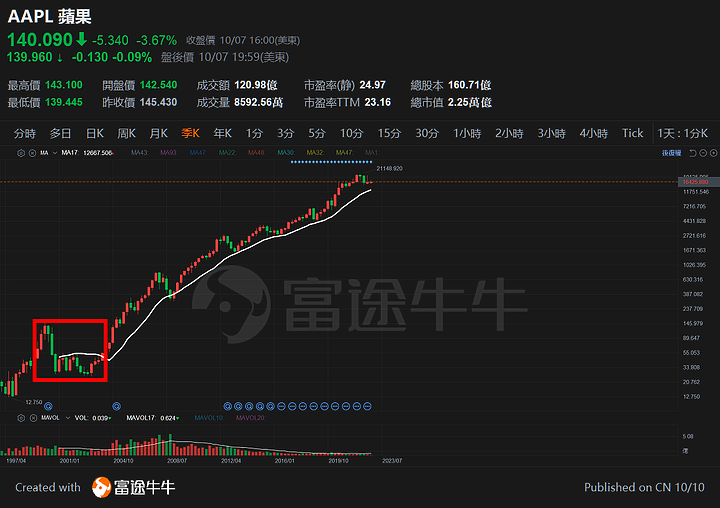Switch to the 3小時 interval tab
This screenshot has width=720, height=508.
[551, 134]
